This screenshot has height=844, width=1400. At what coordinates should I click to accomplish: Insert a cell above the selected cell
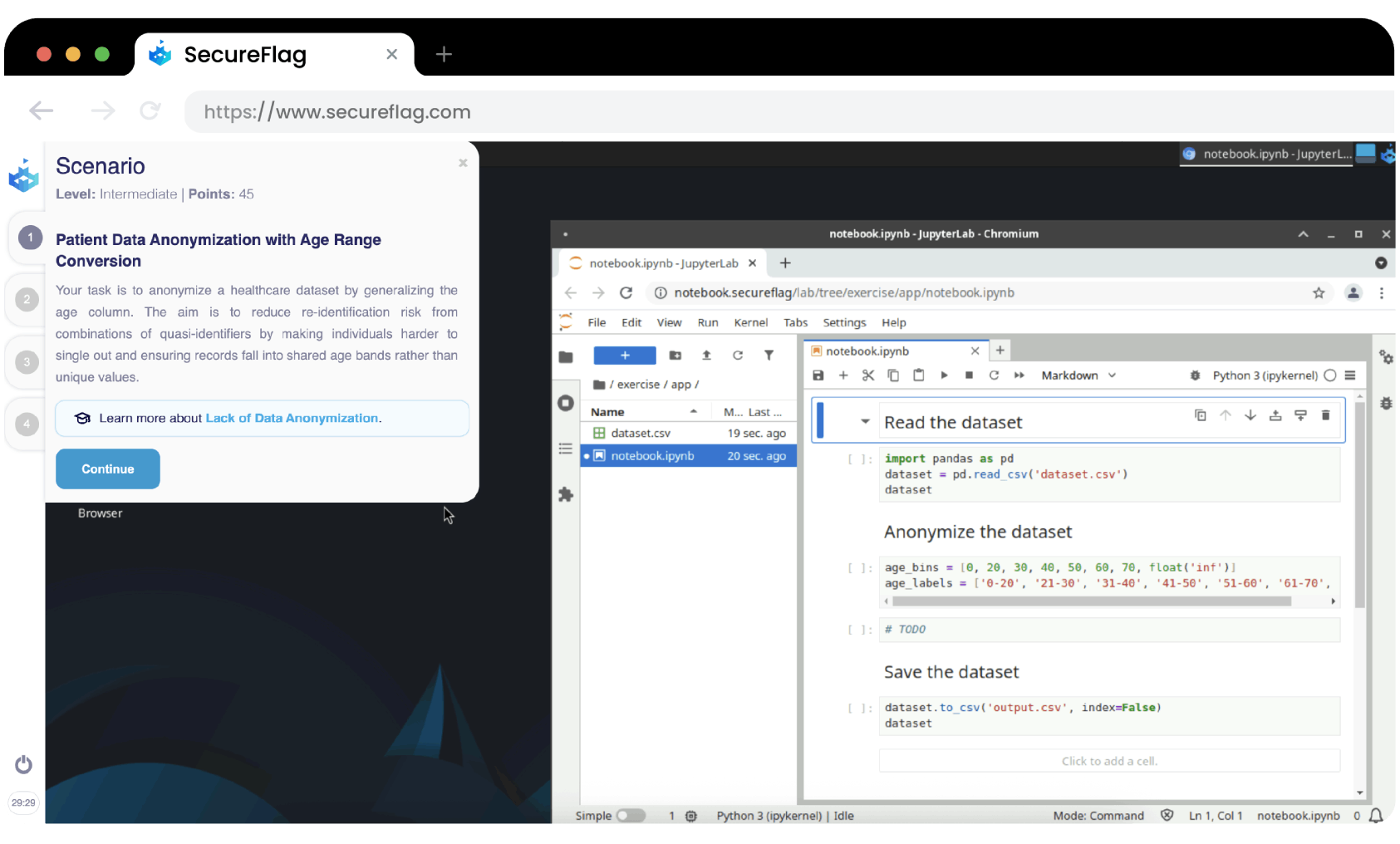(x=1275, y=415)
